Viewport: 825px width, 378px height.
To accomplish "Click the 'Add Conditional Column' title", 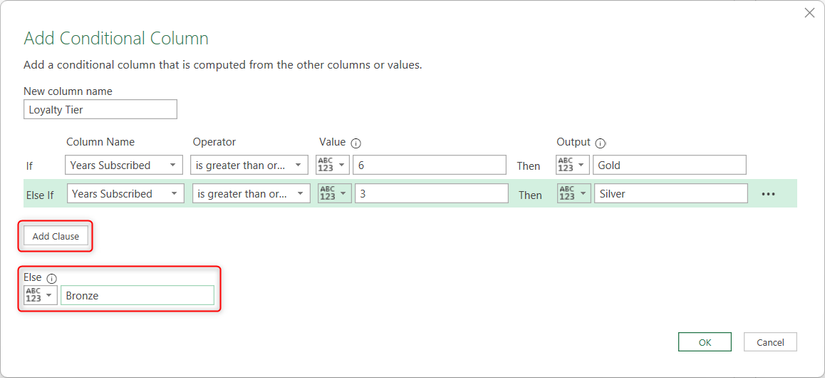I will click(116, 38).
